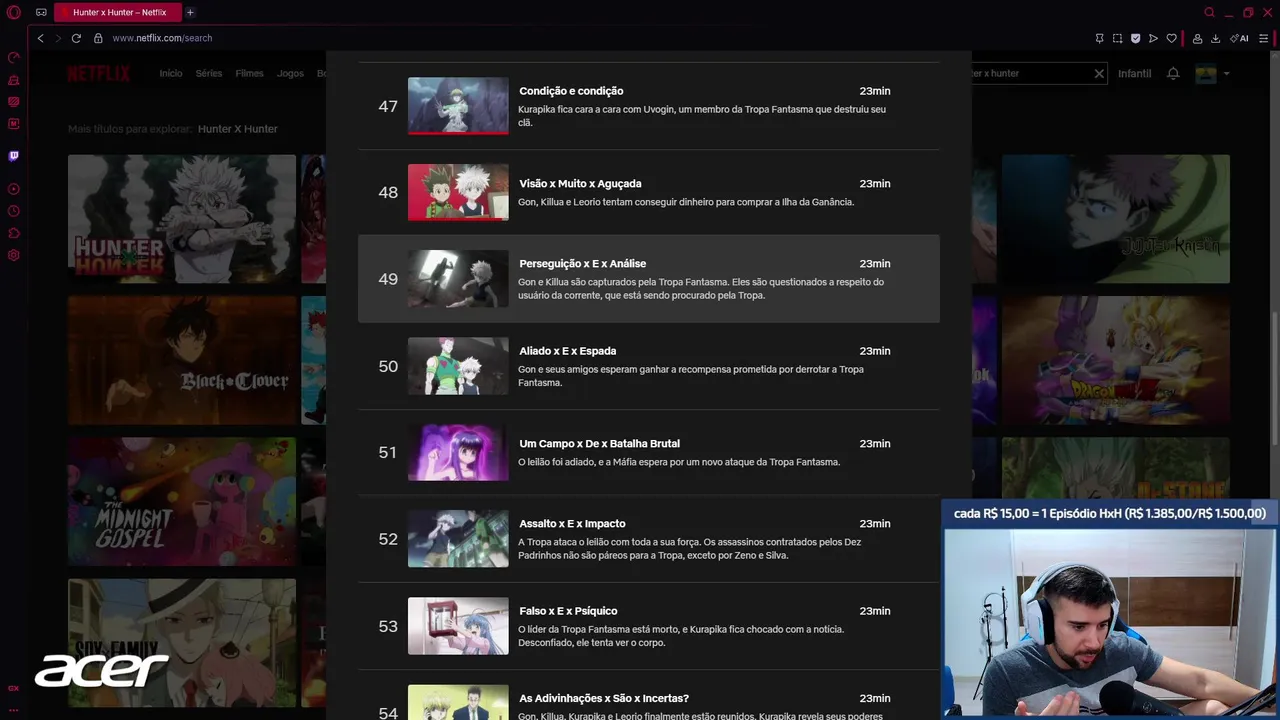Play episode 52 Assalto x E x Impacto thumbnail
1280x720 pixels.
point(458,539)
